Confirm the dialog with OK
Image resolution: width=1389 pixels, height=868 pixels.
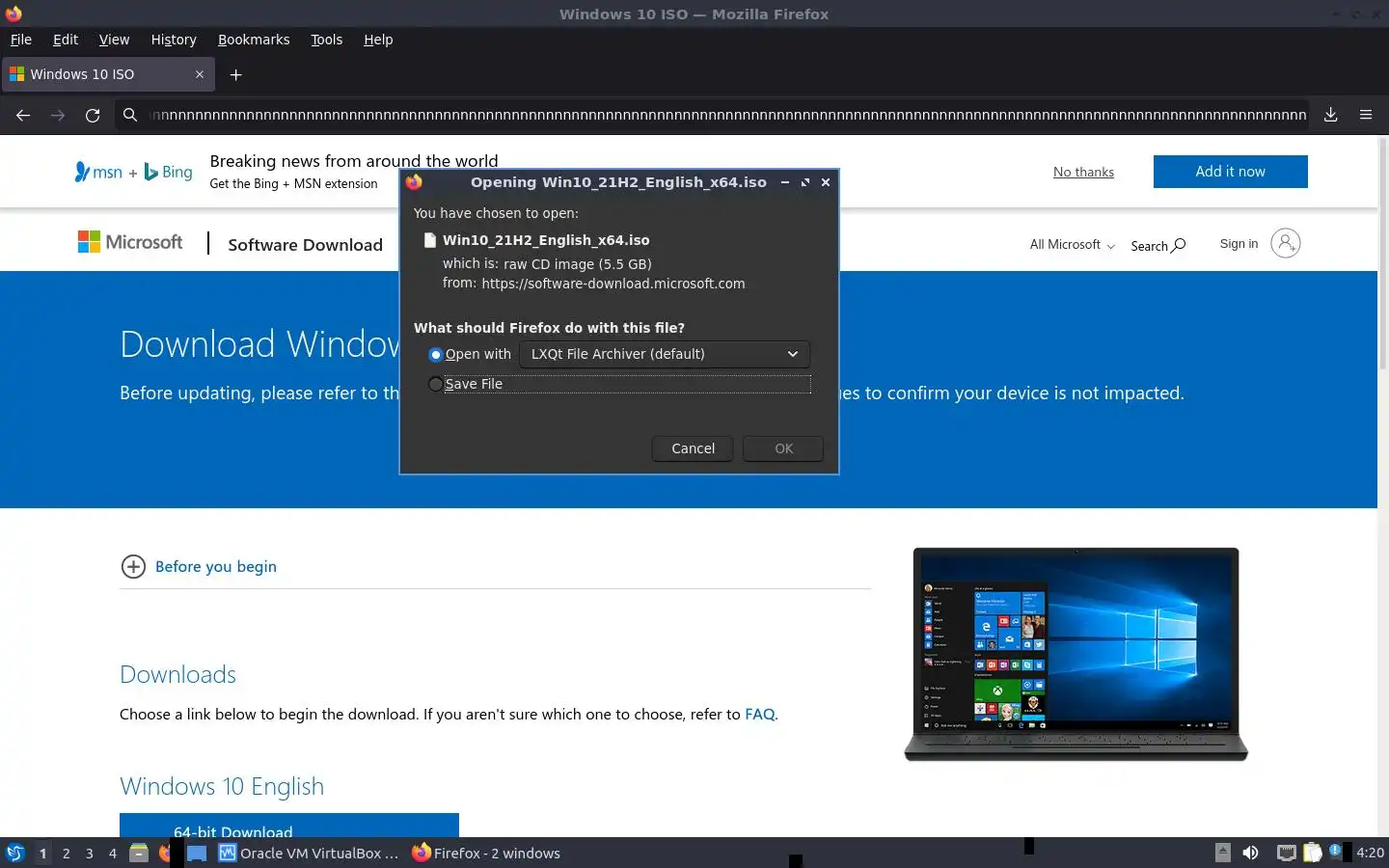tap(783, 448)
